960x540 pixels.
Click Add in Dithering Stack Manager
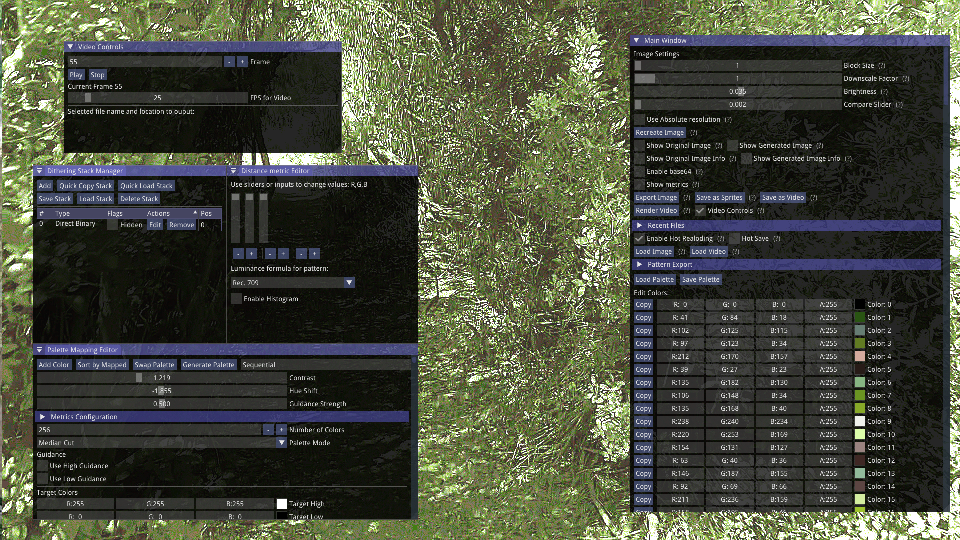click(x=45, y=186)
